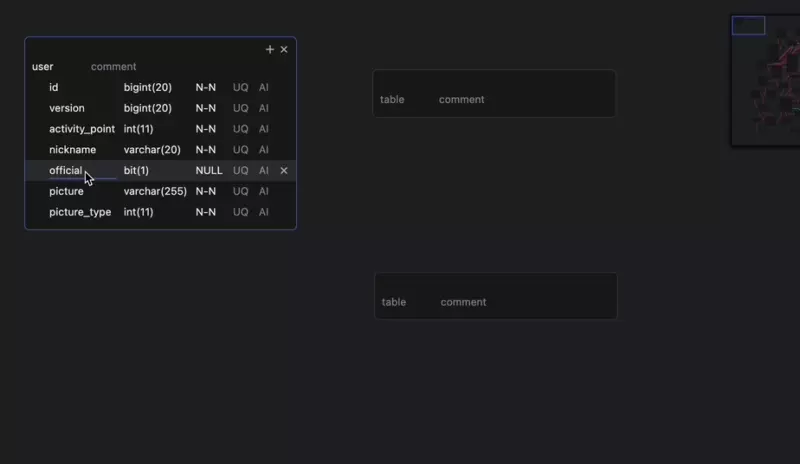Toggle UQ unique on the picture row
Screen dimensions: 800x464
point(241,191)
